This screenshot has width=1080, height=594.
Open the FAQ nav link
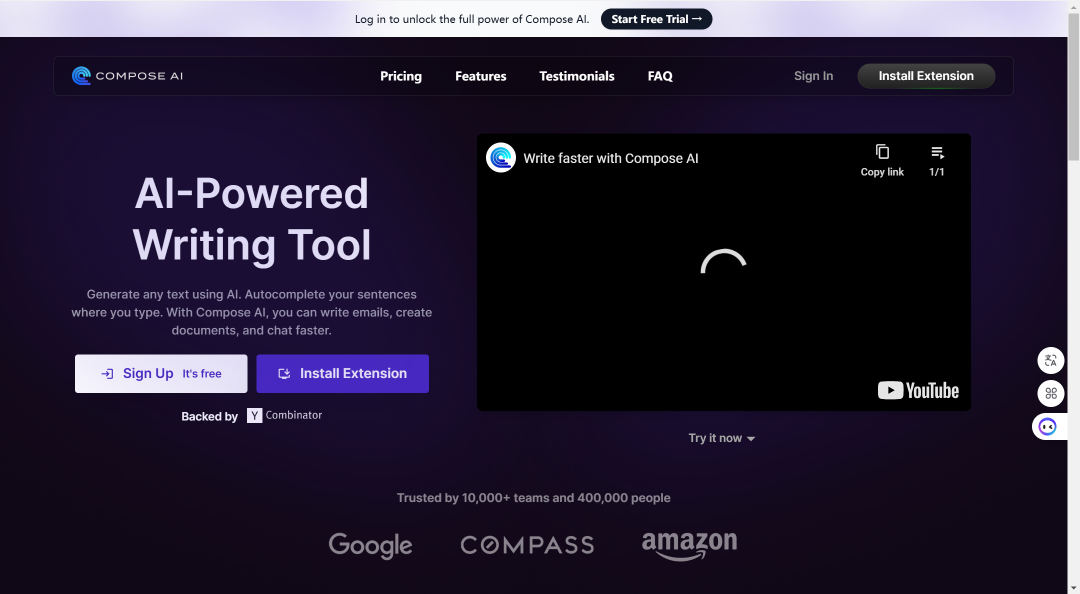tap(660, 76)
